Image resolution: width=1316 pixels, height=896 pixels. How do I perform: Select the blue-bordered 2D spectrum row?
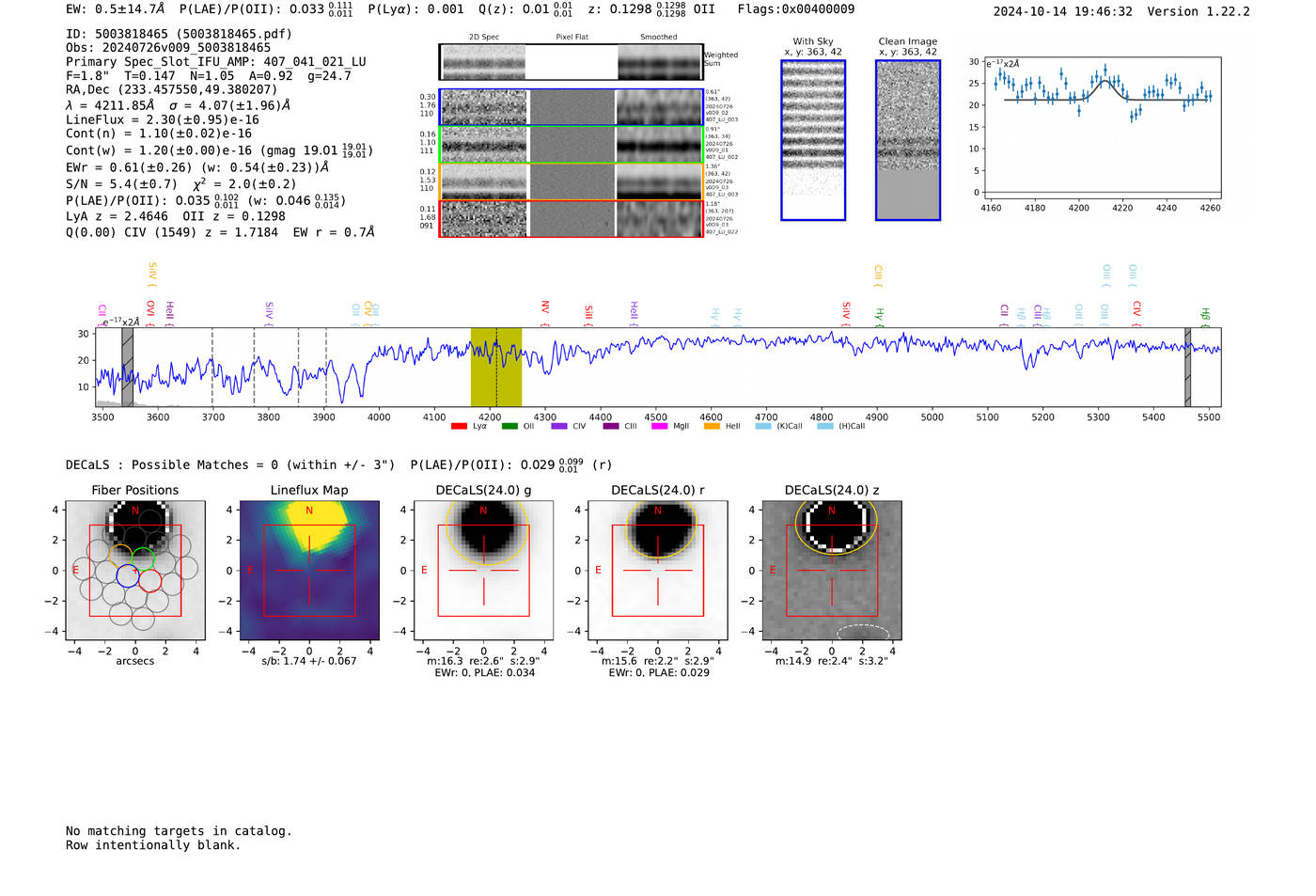572,107
